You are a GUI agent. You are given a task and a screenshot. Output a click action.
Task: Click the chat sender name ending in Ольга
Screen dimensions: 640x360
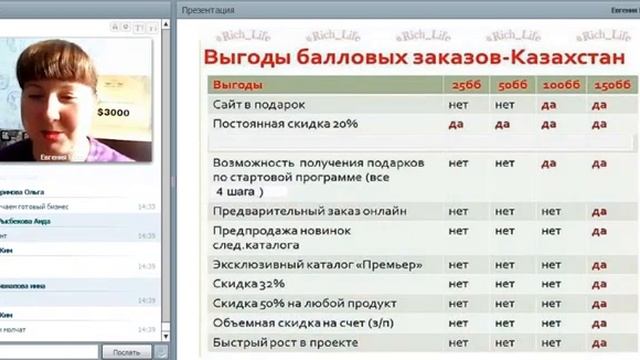22,192
